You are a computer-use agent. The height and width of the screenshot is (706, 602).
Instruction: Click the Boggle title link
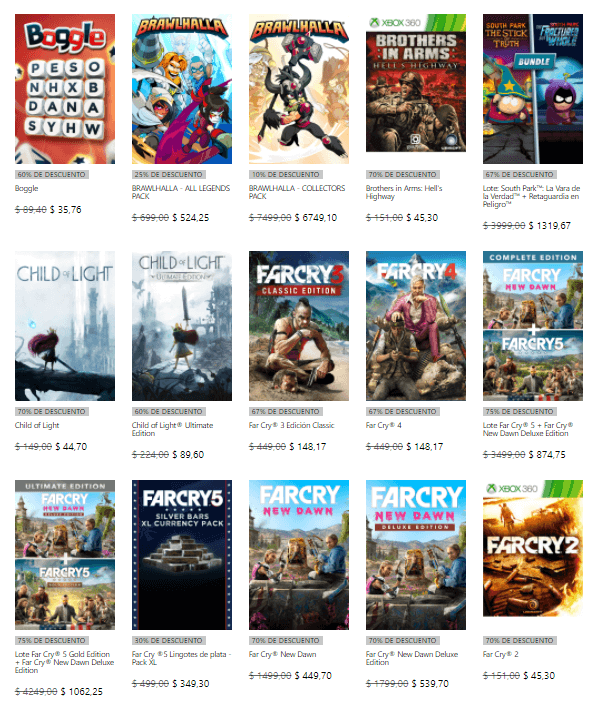27,188
